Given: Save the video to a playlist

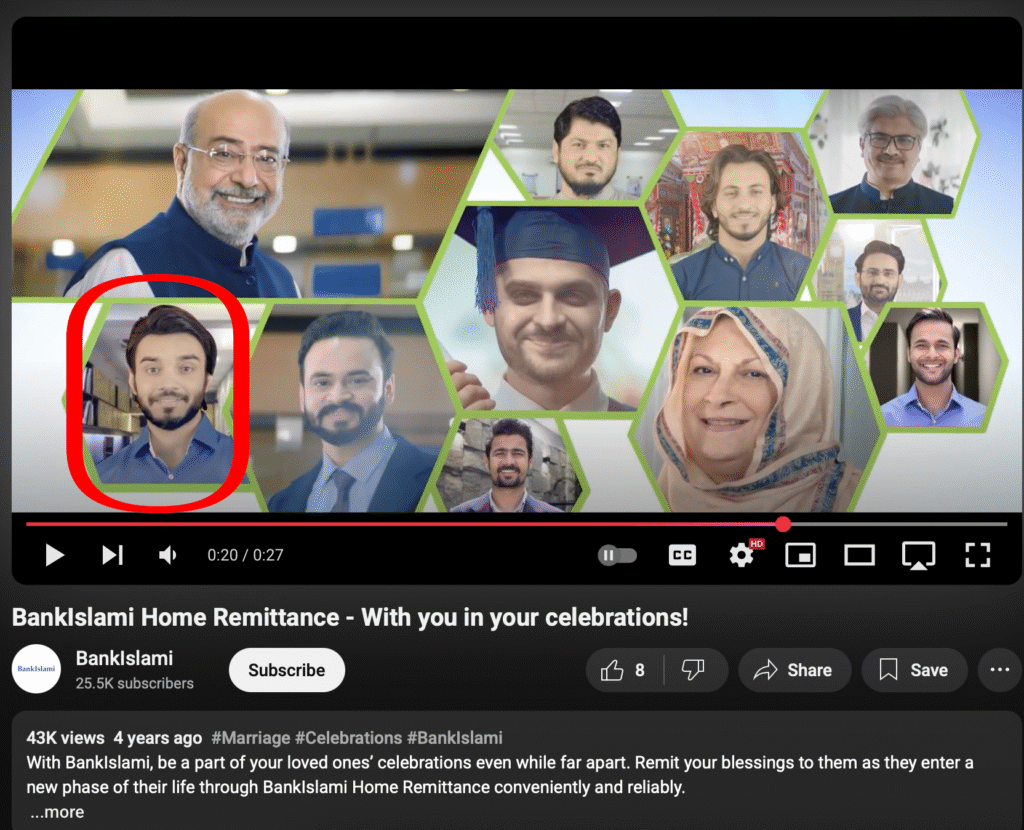Looking at the screenshot, I should coord(913,670).
